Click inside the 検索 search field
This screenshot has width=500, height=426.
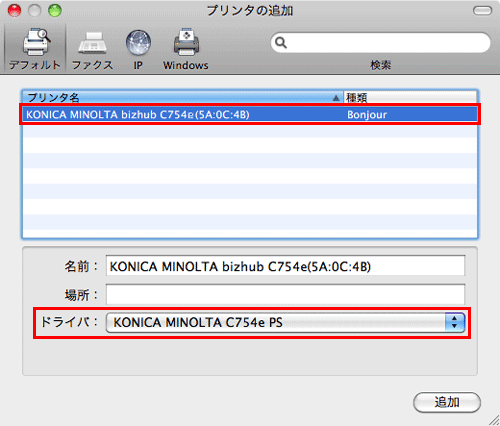381,43
